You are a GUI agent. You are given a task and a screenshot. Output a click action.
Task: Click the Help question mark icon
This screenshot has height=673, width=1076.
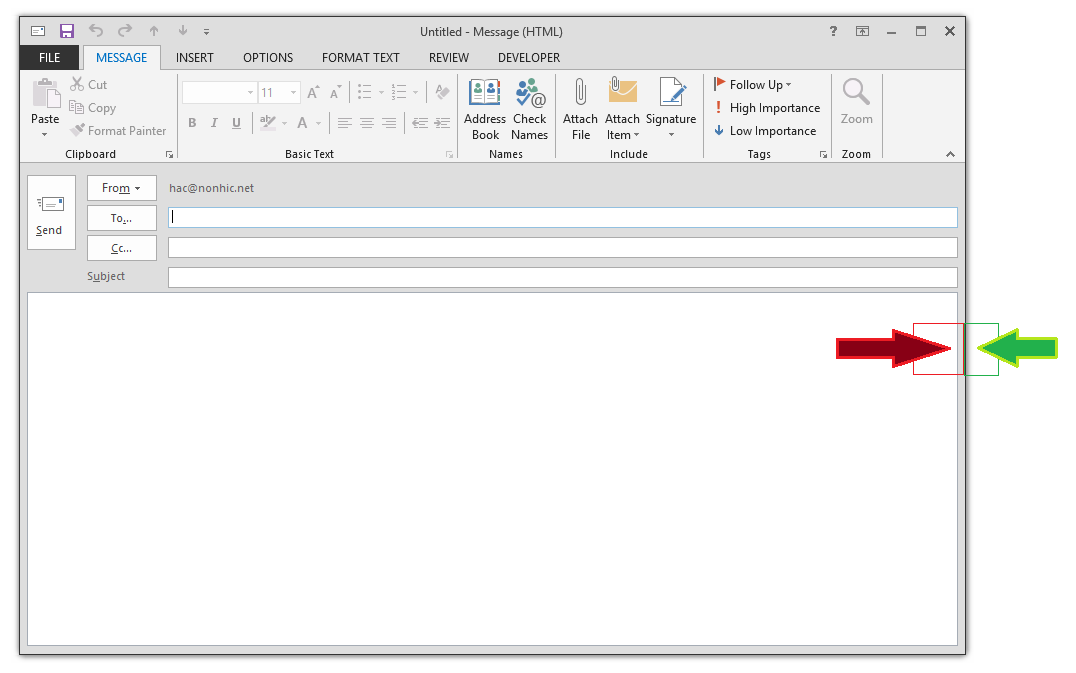coord(833,31)
